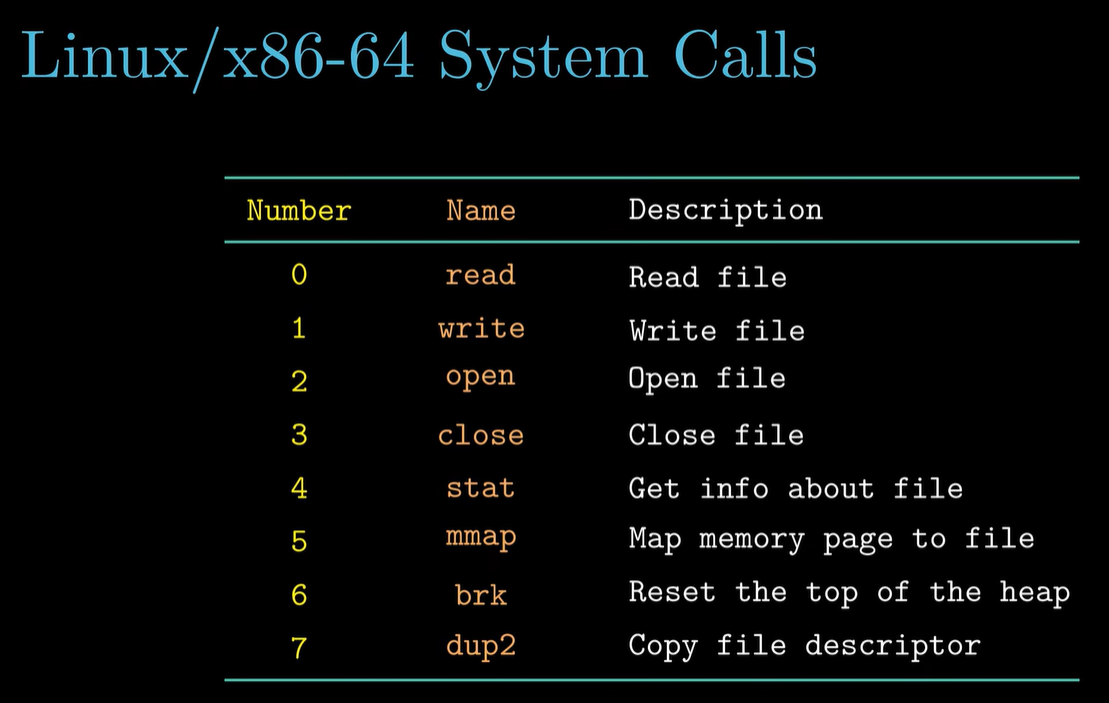The image size is (1109, 703).
Task: Select the "close" syscall name
Action: coord(481,435)
